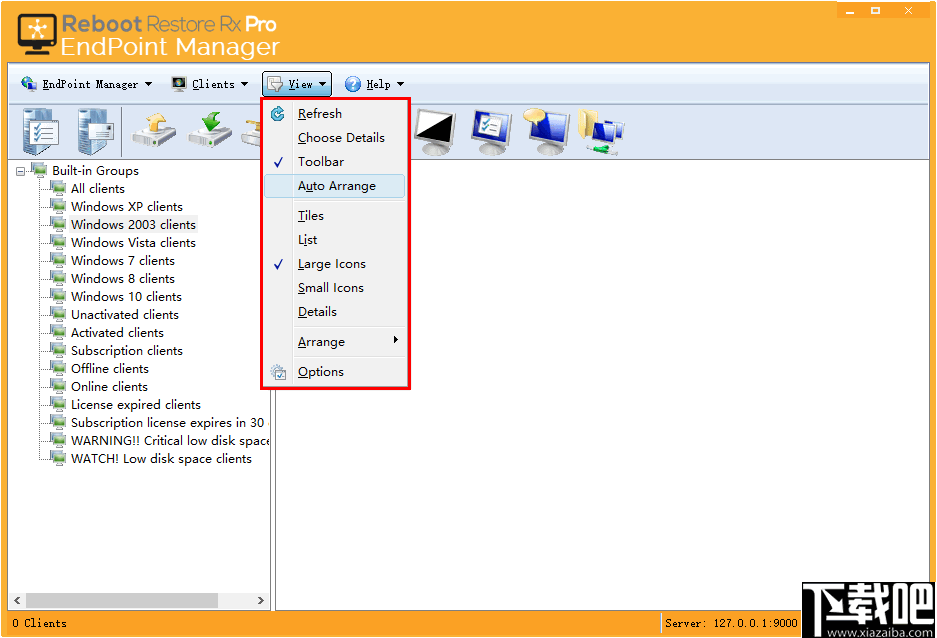Click the server with envelope toolbar icon
This screenshot has width=937, height=638.
tap(95, 131)
